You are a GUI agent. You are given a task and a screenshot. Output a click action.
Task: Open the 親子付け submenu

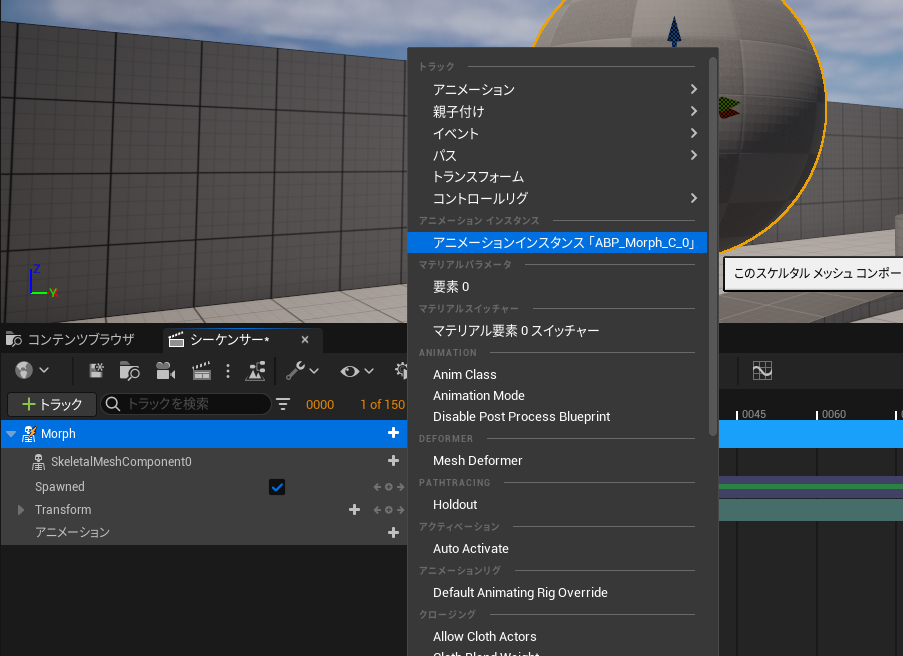pyautogui.click(x=557, y=111)
